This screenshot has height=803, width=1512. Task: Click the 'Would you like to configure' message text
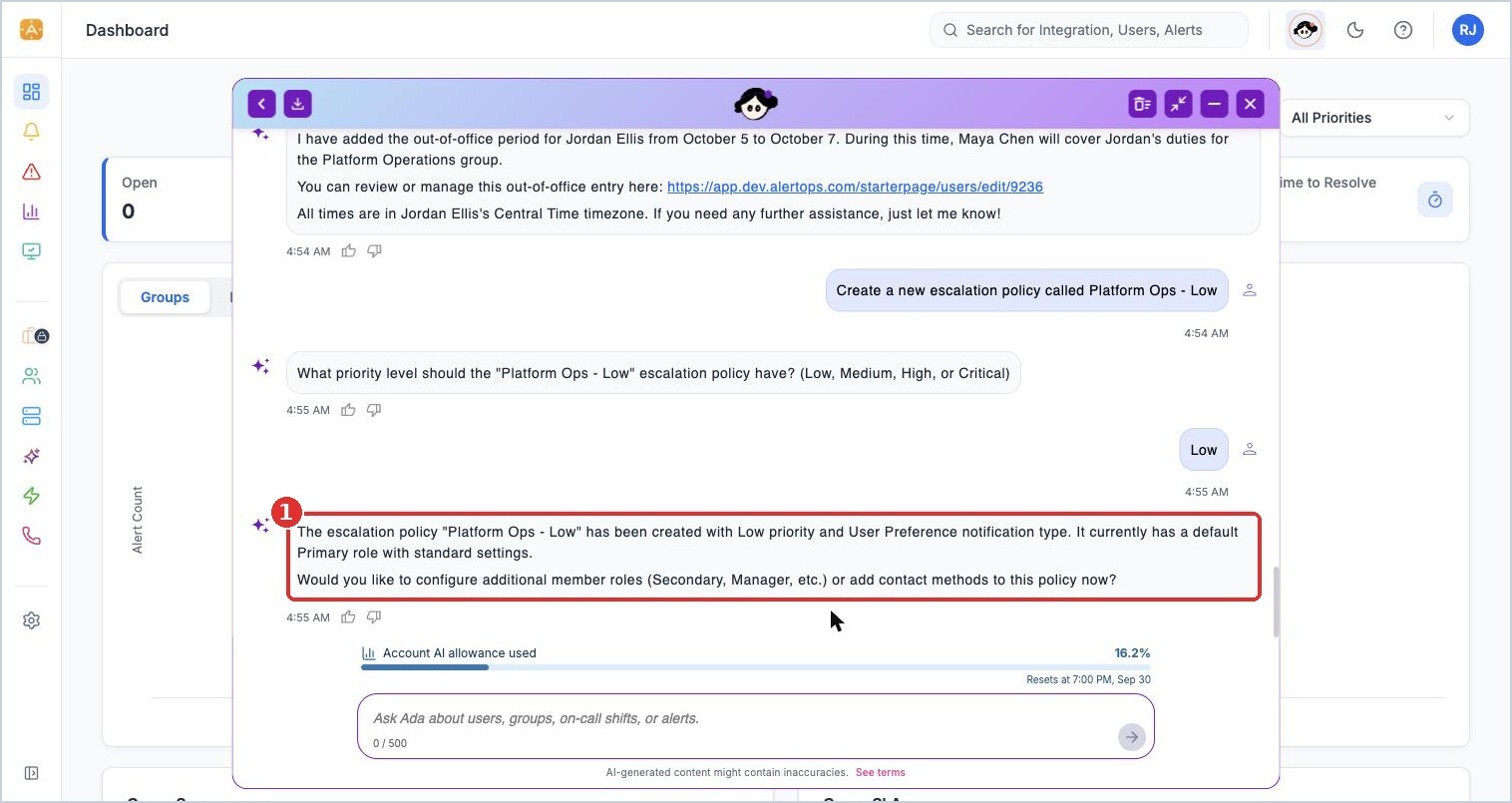(706, 580)
